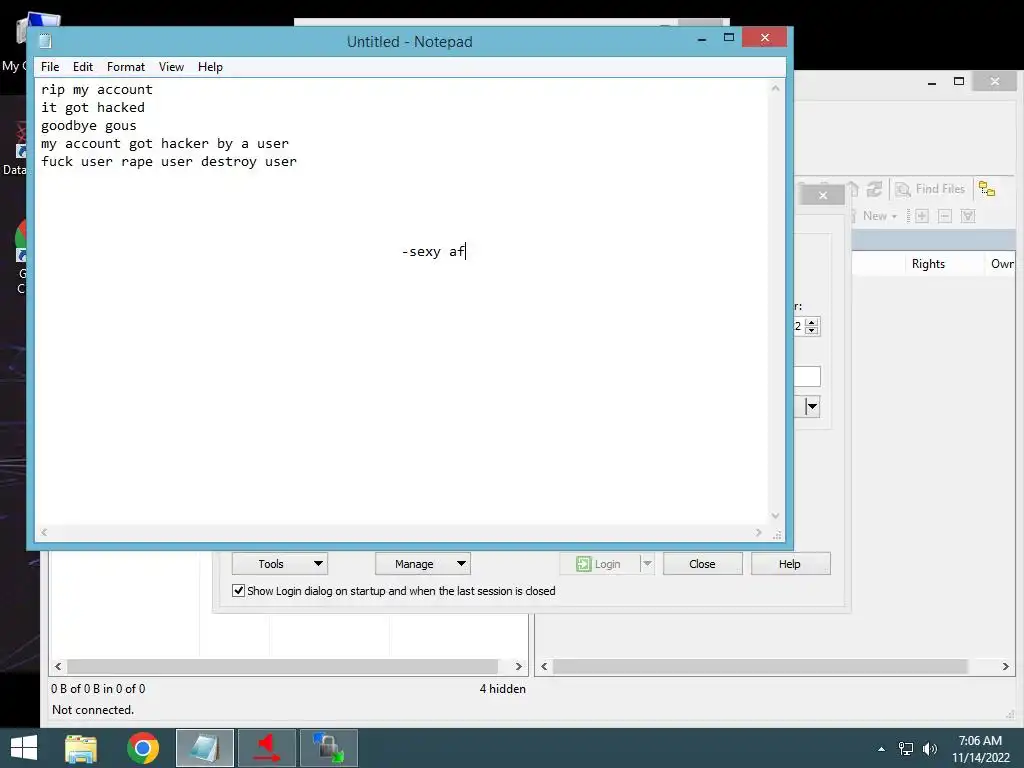Open the View menu in Notepad
Screen dimensions: 1024x768
point(171,67)
